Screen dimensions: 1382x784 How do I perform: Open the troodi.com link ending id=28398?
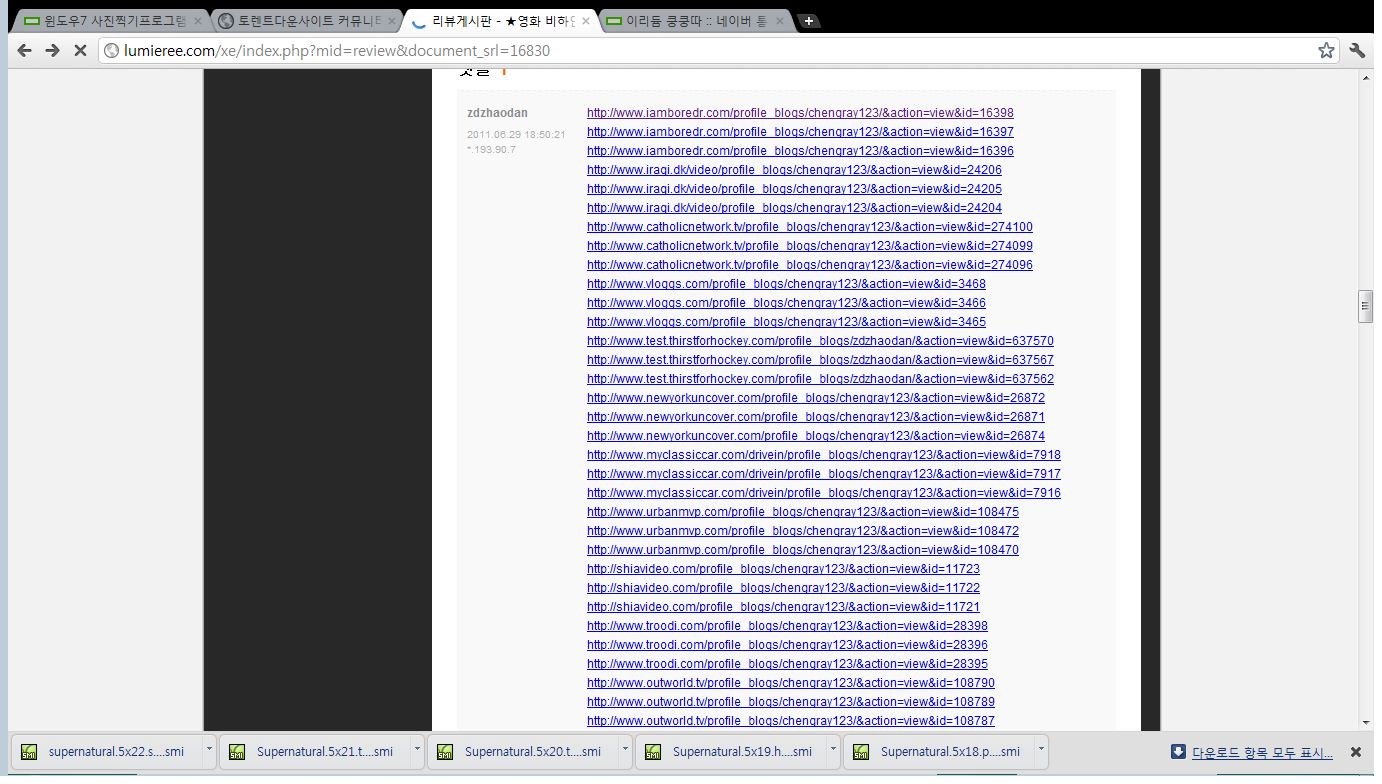(x=787, y=626)
